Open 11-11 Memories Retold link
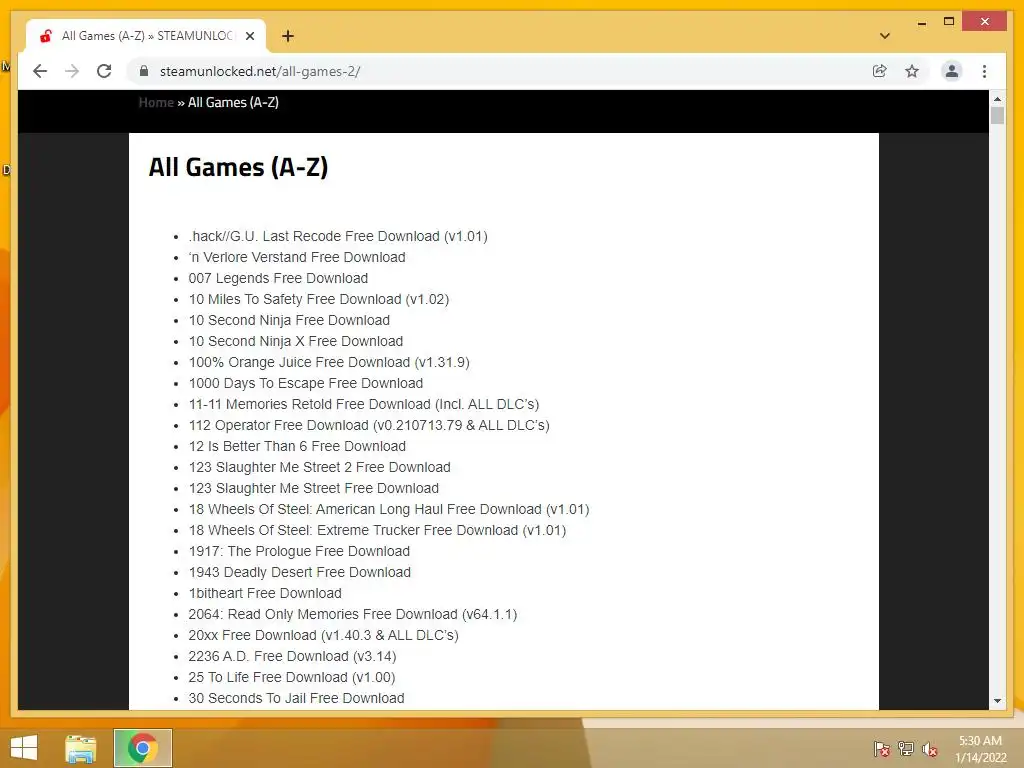The height and width of the screenshot is (768, 1024). point(364,404)
